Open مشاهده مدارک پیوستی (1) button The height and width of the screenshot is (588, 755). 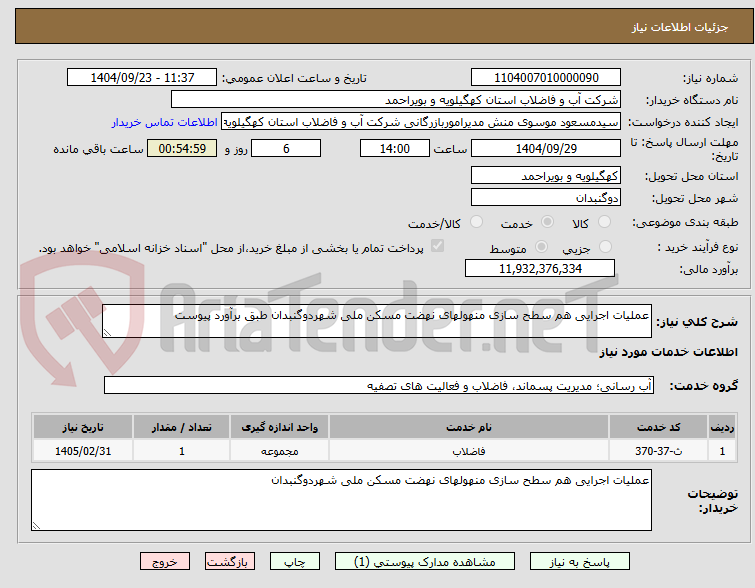[x=425, y=562]
